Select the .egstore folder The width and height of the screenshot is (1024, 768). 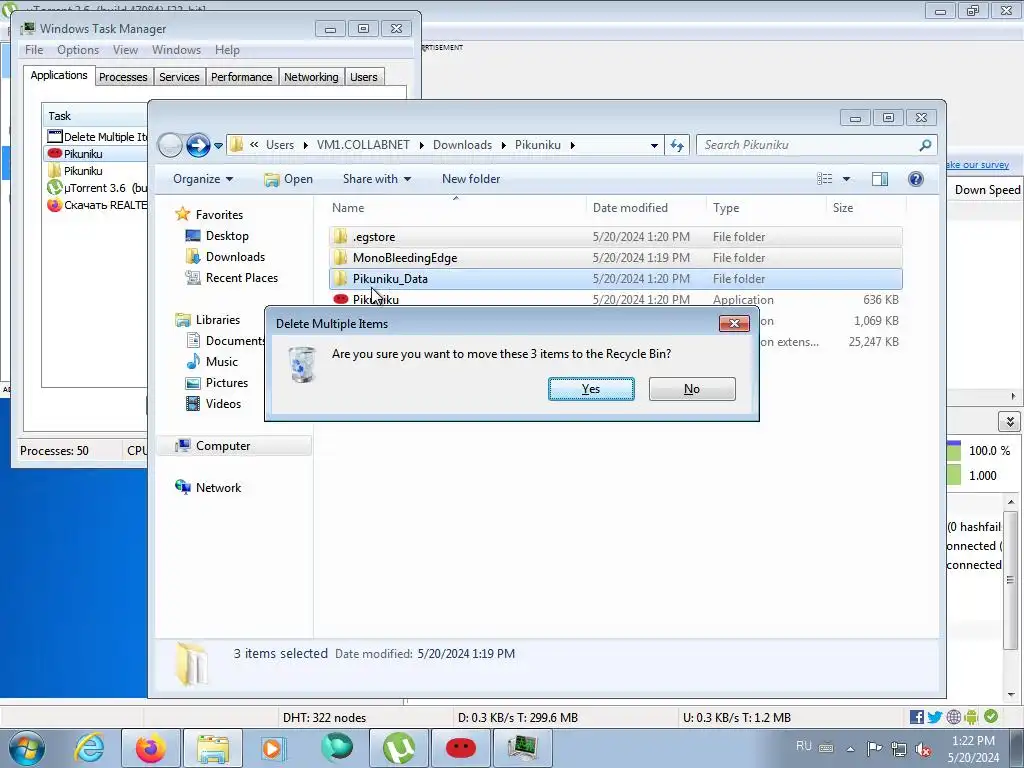coord(615,236)
